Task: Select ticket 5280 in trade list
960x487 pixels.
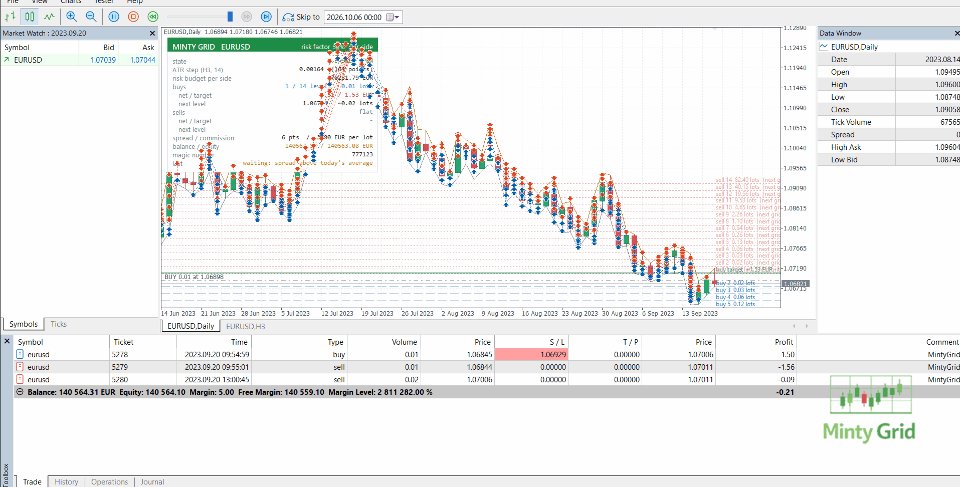Action: [487, 379]
